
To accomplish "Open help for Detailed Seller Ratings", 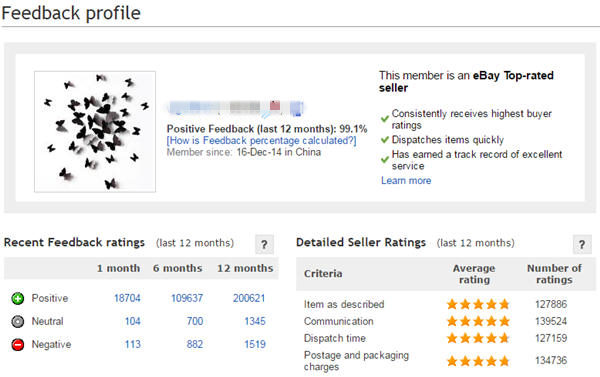I will (582, 244).
